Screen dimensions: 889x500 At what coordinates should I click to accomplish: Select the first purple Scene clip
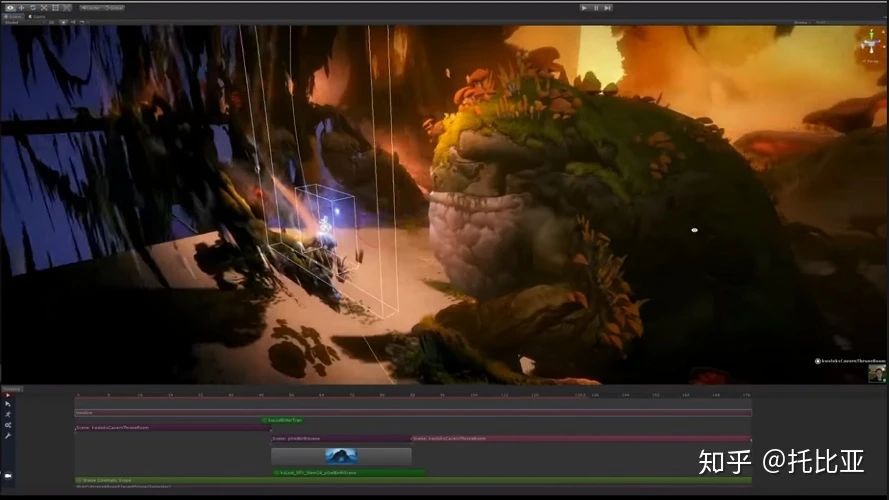tap(173, 427)
